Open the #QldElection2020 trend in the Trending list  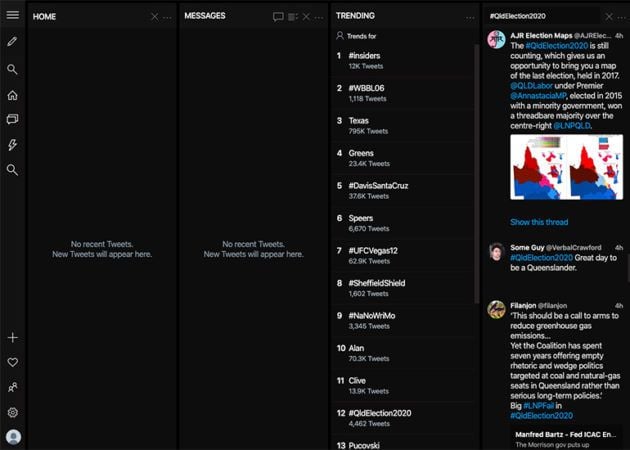pos(403,418)
